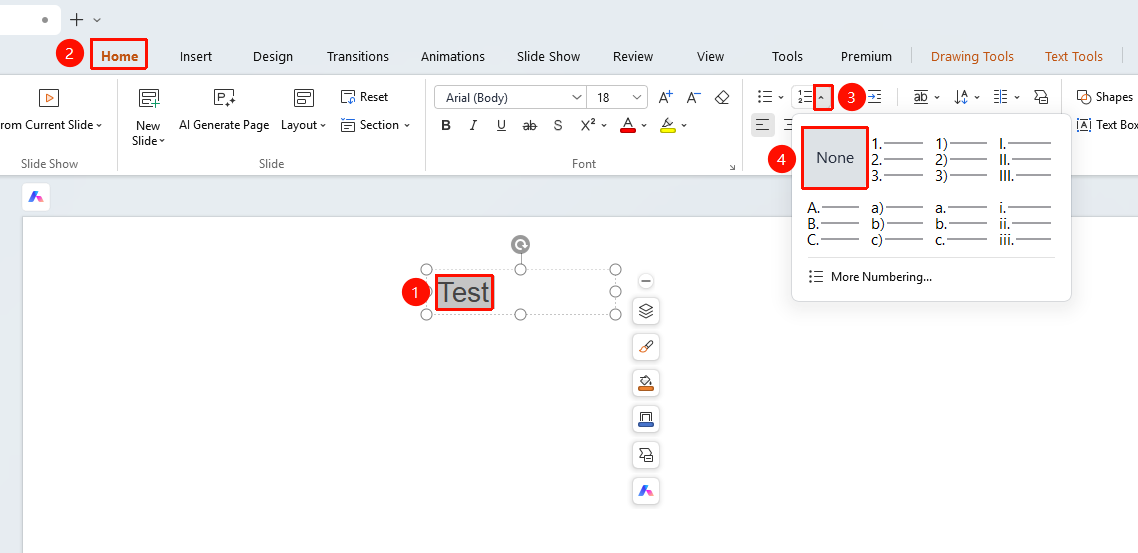The width and height of the screenshot is (1138, 553).
Task: Click the floating layers icon beside text box
Action: tap(646, 311)
